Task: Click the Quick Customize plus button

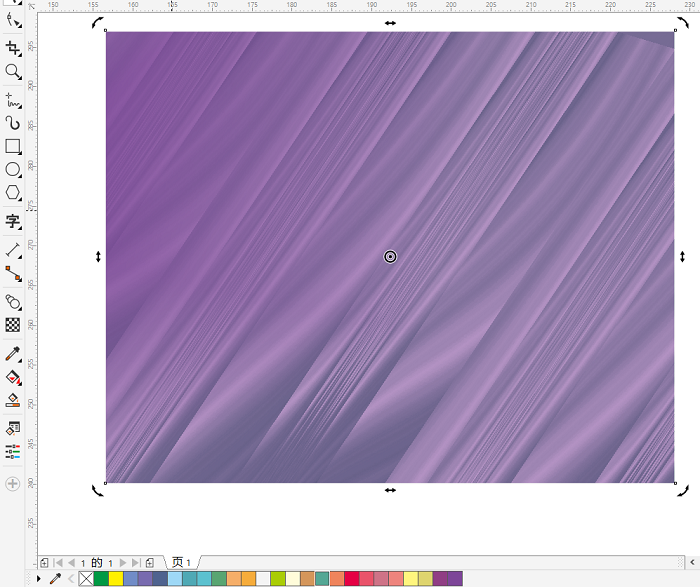Action: (12, 483)
